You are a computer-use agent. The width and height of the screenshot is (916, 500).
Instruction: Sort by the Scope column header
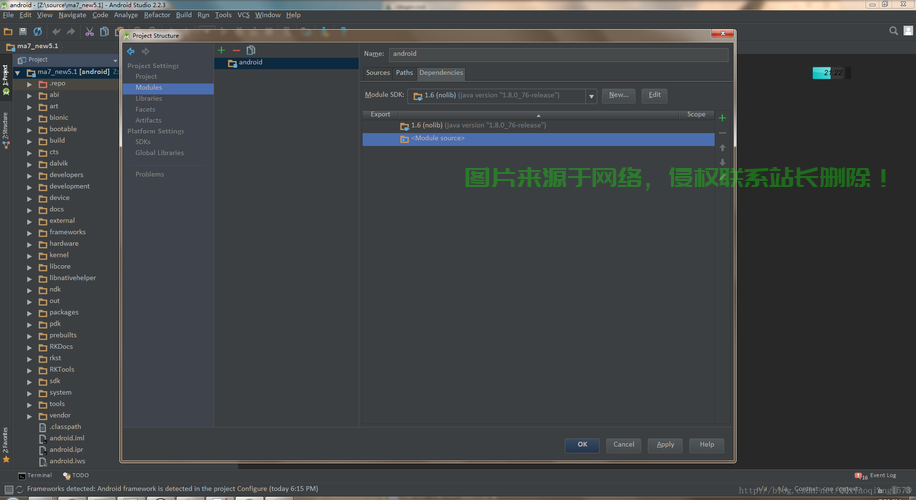[x=696, y=114]
